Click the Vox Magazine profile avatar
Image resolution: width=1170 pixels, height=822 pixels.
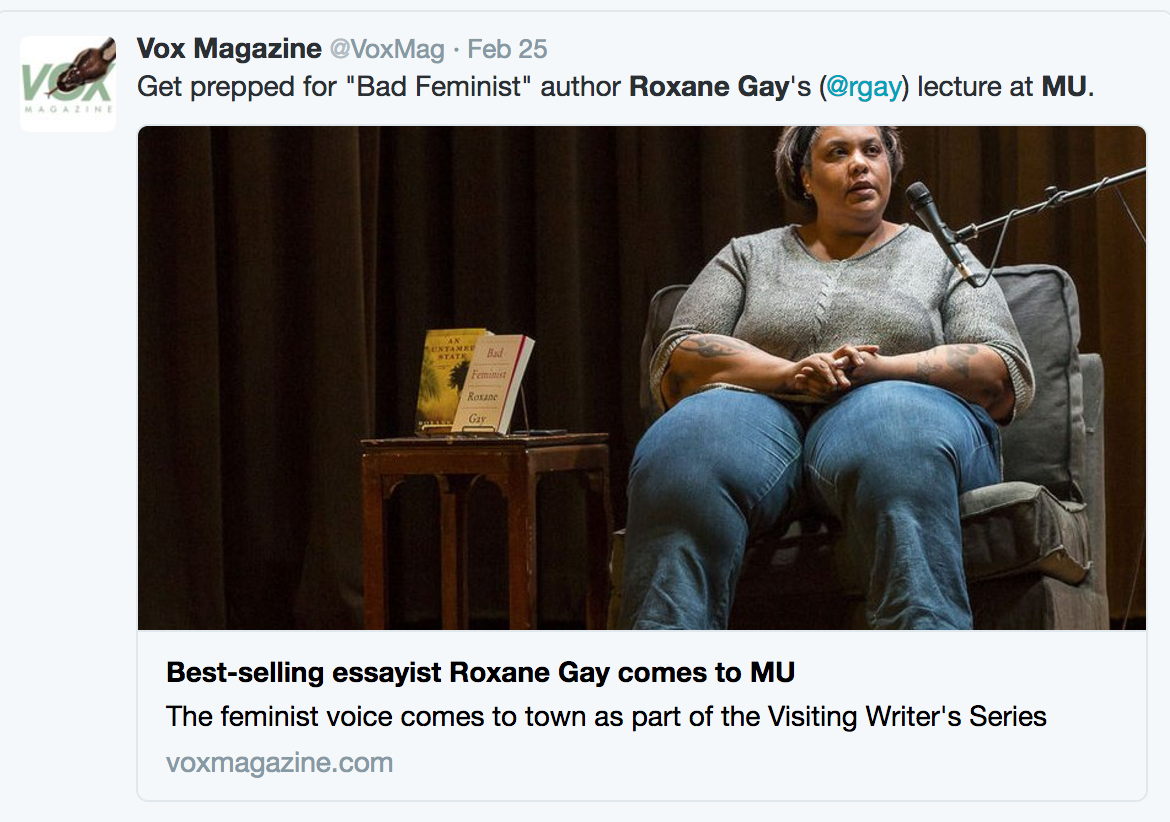(x=68, y=84)
